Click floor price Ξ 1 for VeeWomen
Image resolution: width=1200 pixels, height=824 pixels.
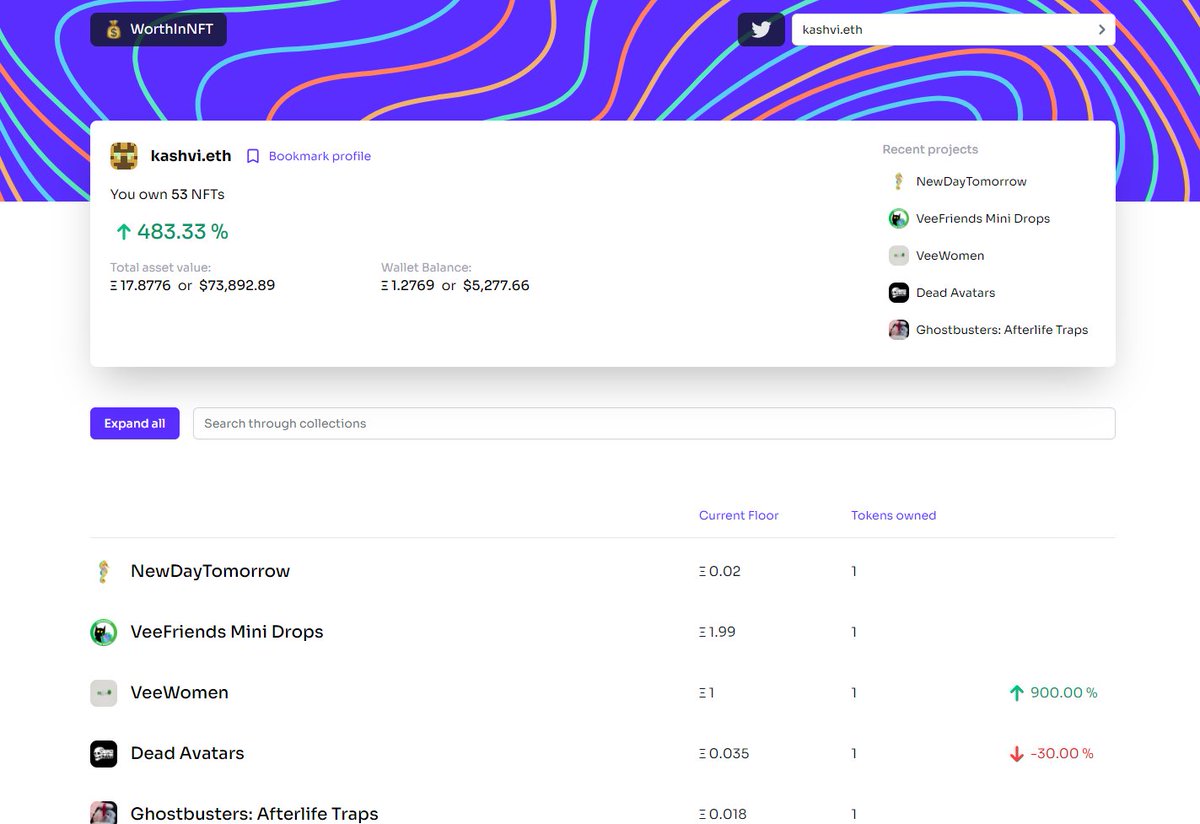tap(706, 693)
